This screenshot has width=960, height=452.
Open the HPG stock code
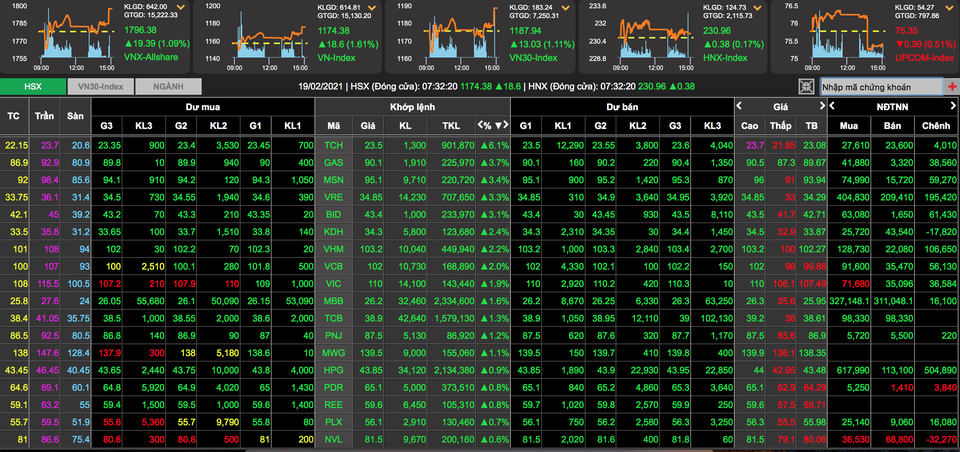point(334,371)
